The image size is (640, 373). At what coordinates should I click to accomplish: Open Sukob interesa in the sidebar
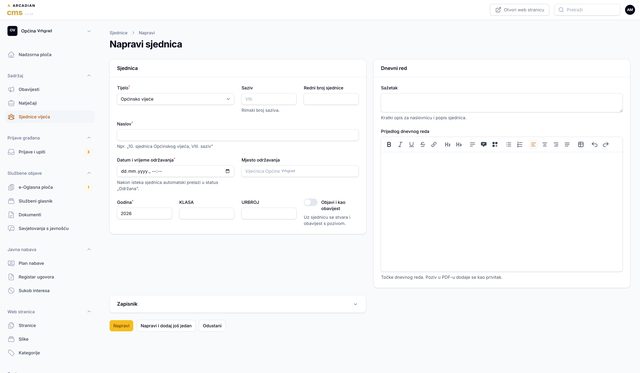50,291
